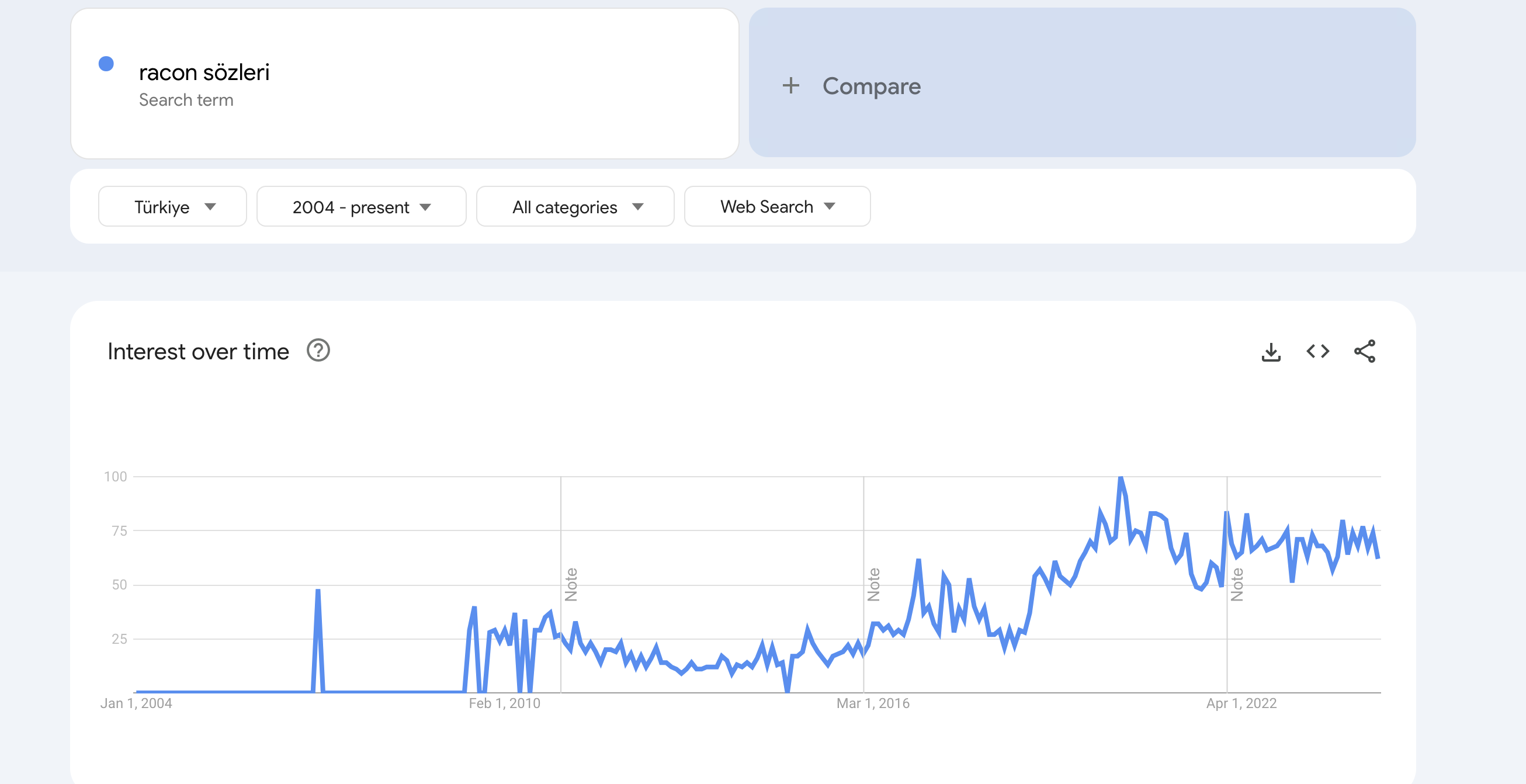1526x784 pixels.
Task: Click the 25 y-axis label
Action: 120,639
